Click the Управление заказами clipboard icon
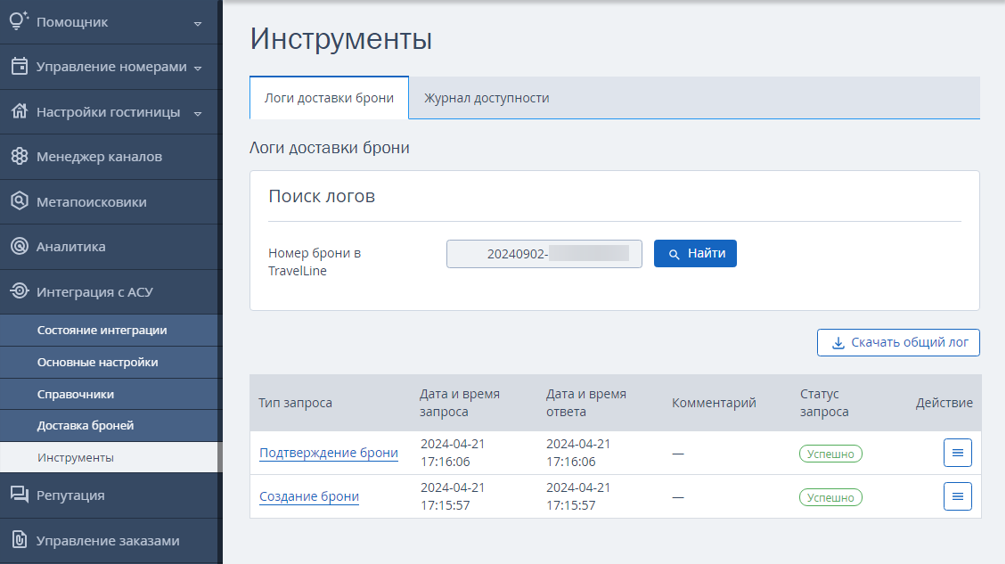This screenshot has width=1005, height=564. [19, 540]
